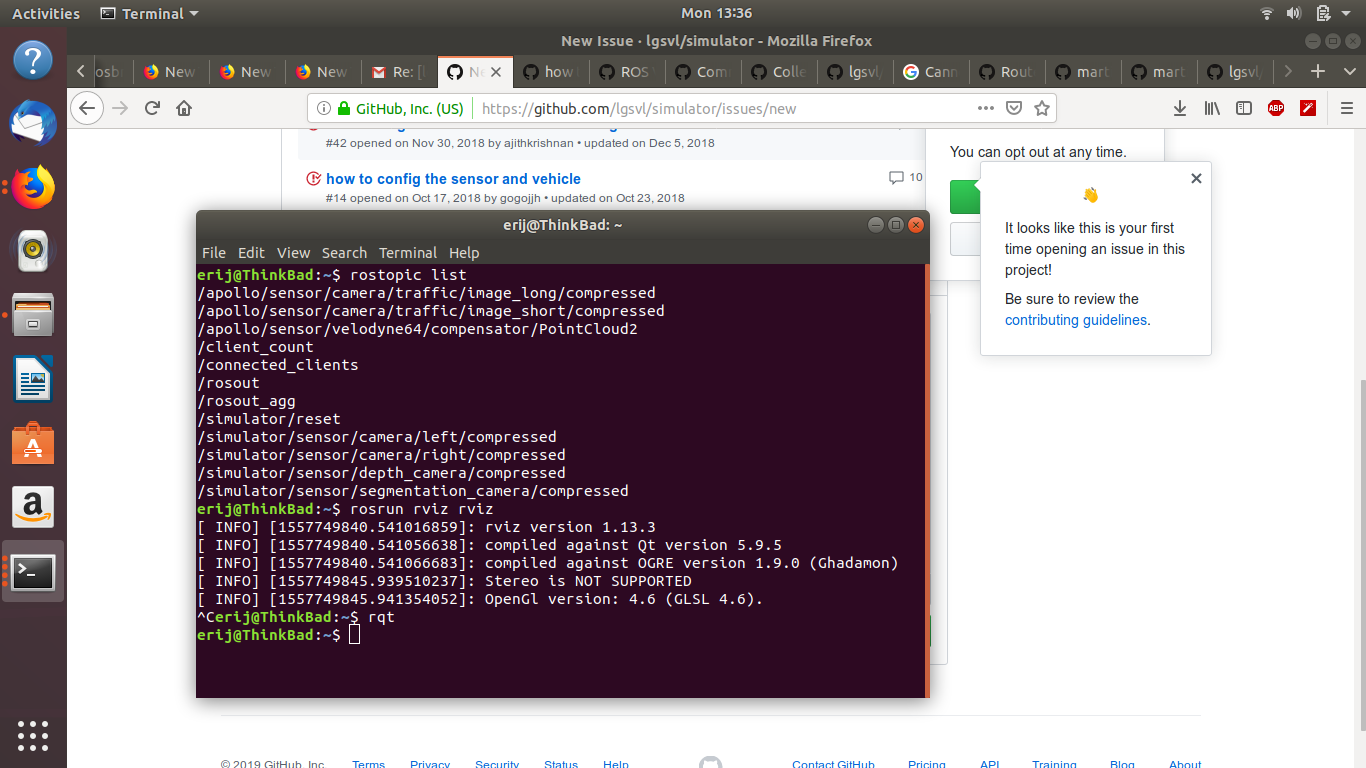Viewport: 1366px width, 768px height.
Task: Open the Firefox Library
Action: click(1212, 108)
